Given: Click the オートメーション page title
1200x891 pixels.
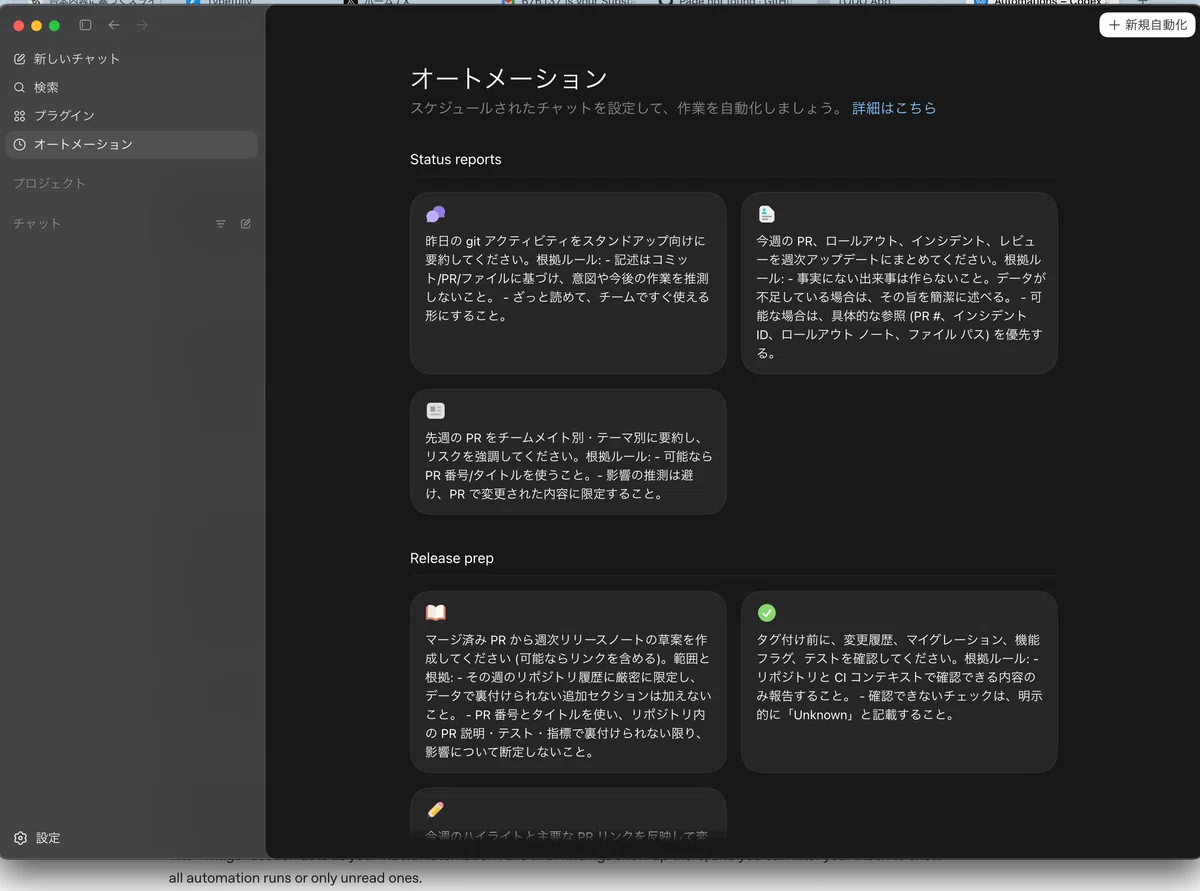Looking at the screenshot, I should [x=509, y=79].
